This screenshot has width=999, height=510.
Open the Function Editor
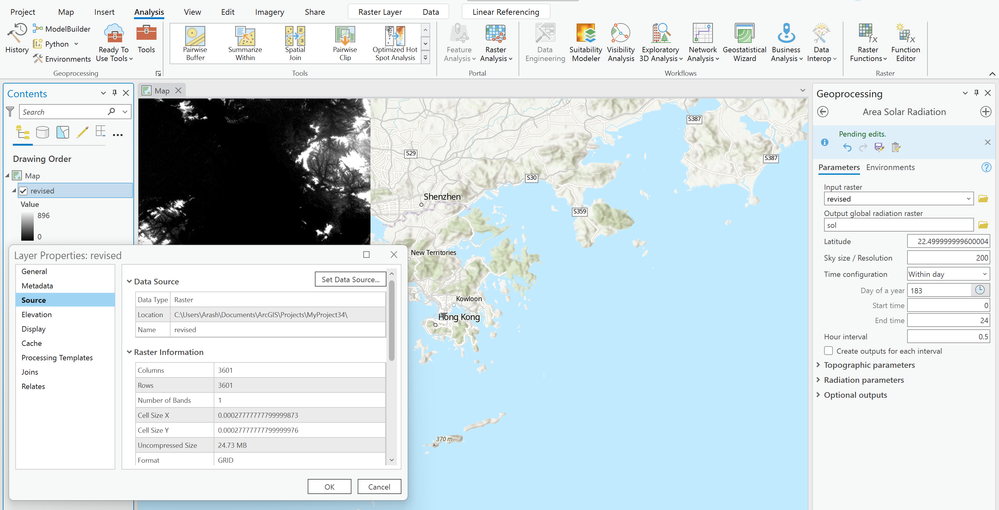click(906, 44)
